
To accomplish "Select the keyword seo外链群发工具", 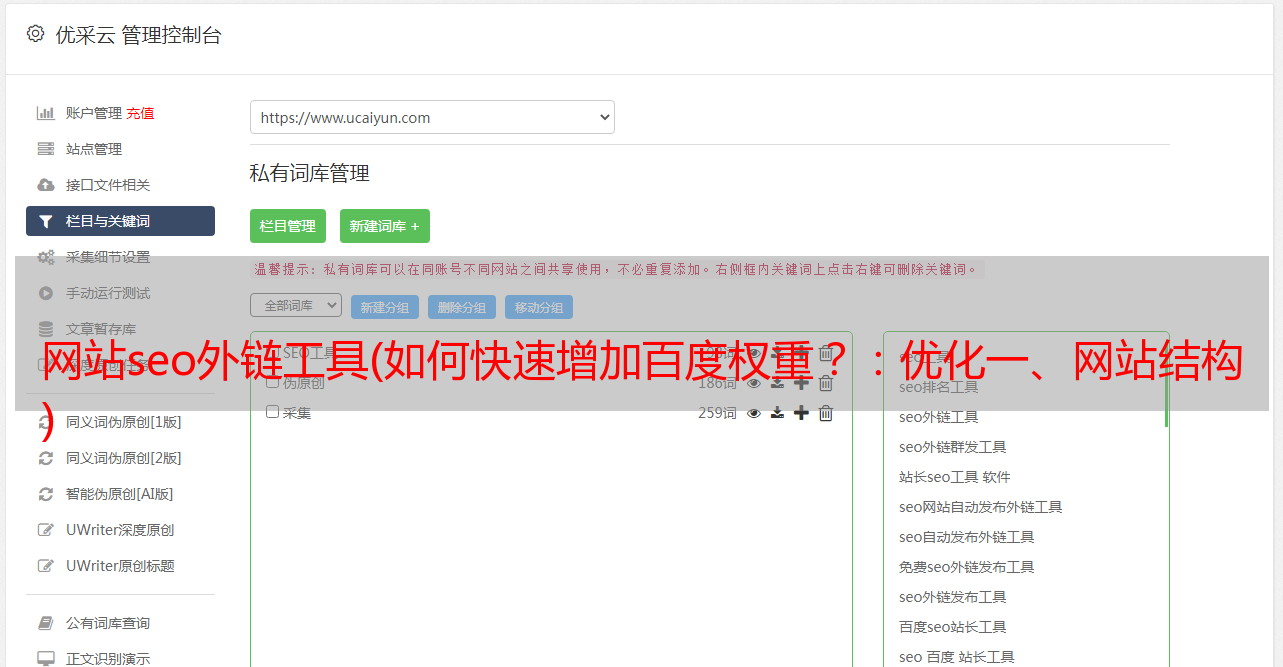I will point(953,447).
